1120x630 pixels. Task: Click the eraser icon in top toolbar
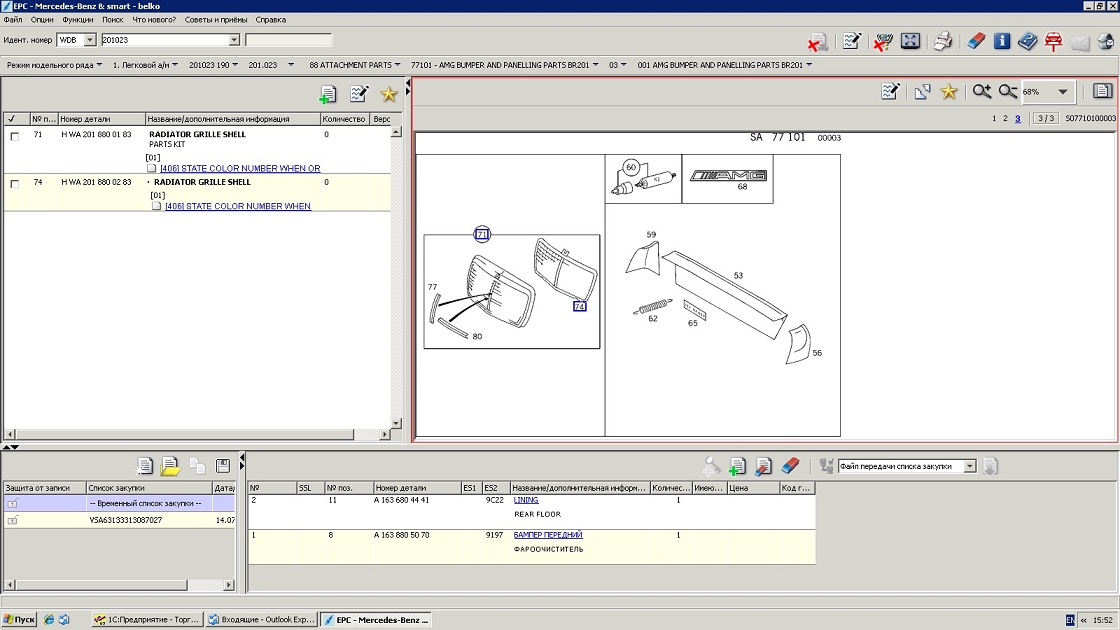click(x=976, y=41)
